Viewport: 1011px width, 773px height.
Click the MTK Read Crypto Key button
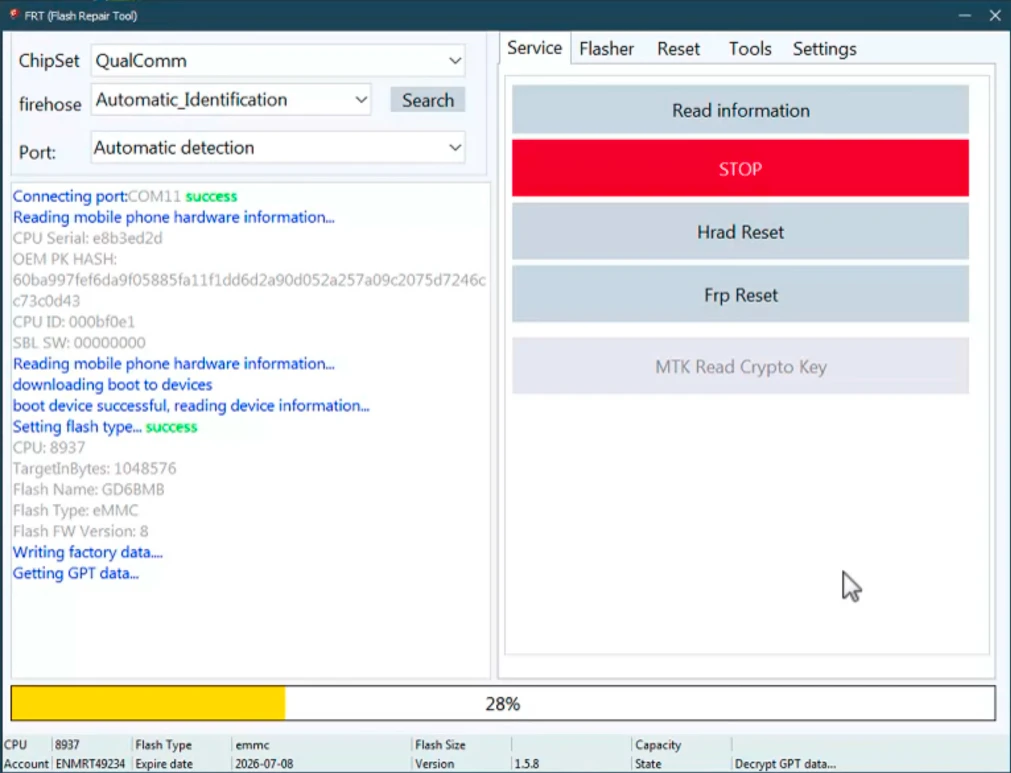740,367
